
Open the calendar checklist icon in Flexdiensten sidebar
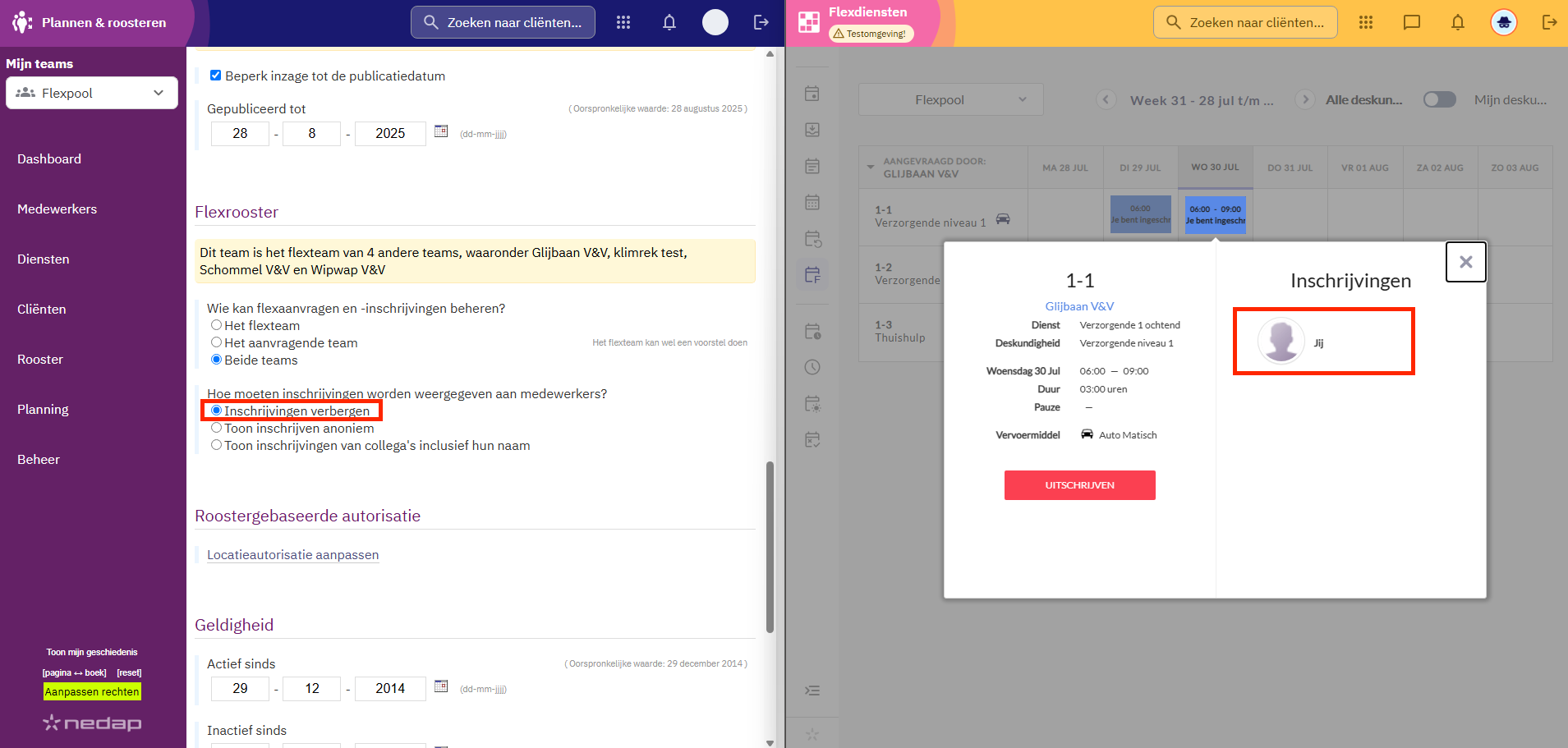click(x=812, y=440)
